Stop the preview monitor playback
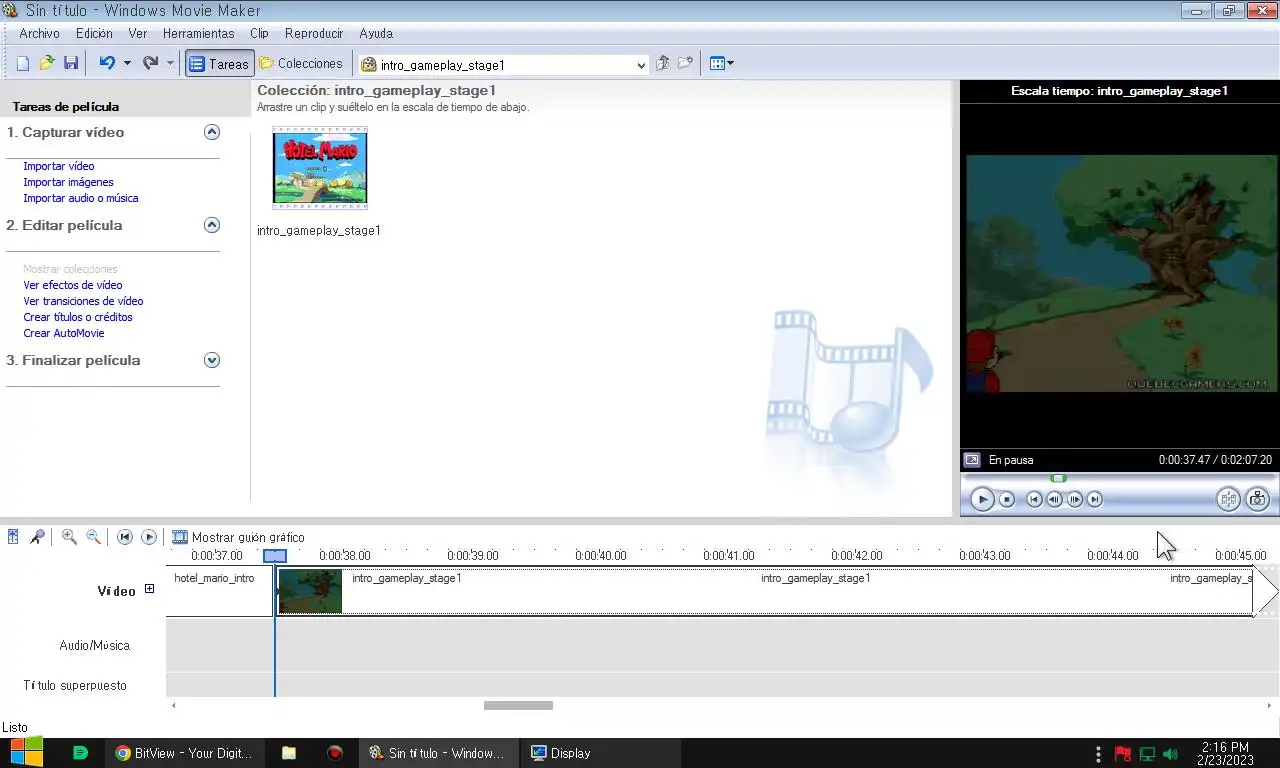1280x768 pixels. pyautogui.click(x=1007, y=499)
